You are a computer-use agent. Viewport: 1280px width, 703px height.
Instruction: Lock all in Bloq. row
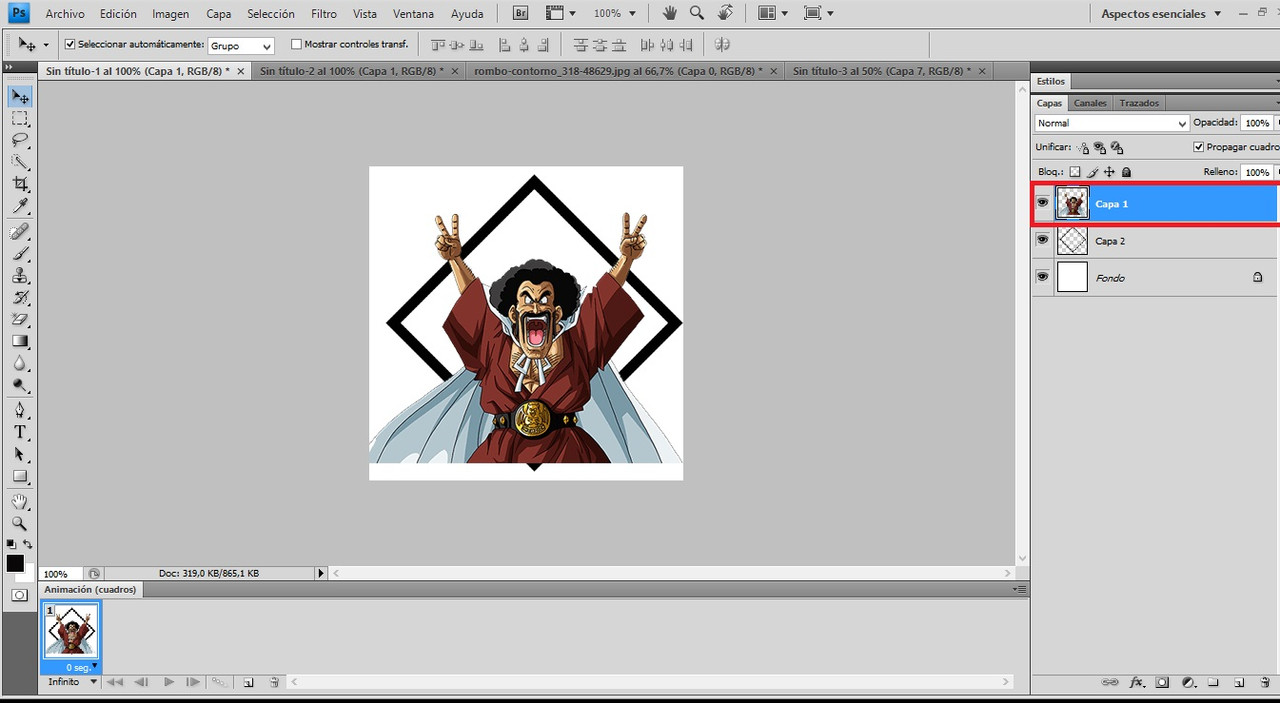click(1126, 172)
